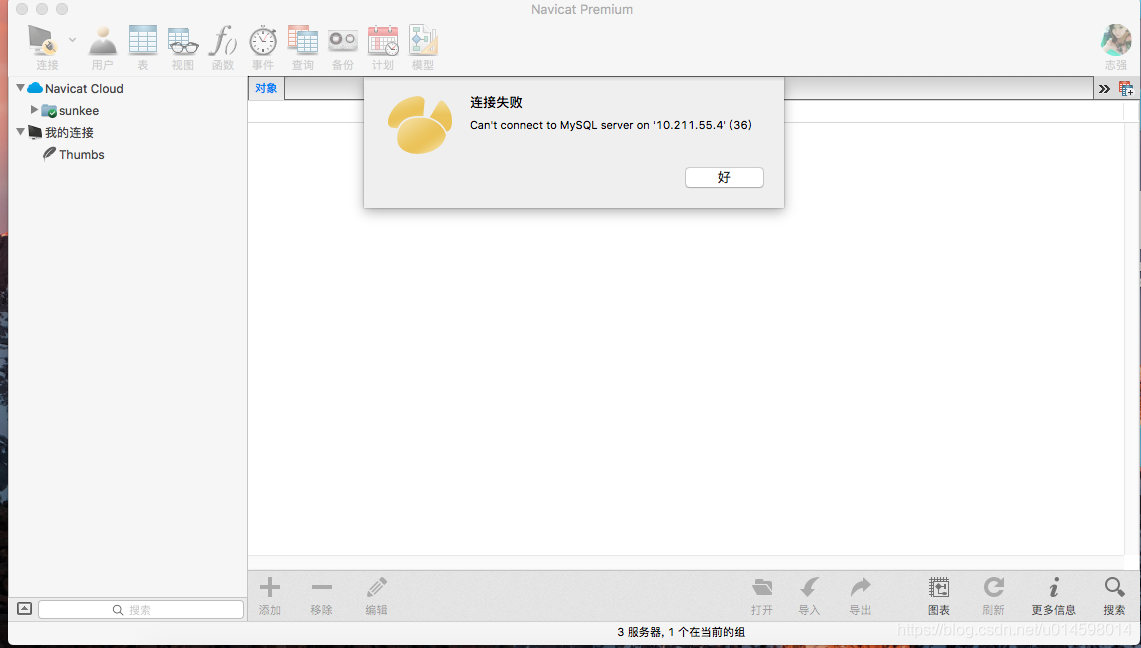Screen dimensions: 1141x648
Task: Click the 志强 user avatar
Action: coord(1116,40)
